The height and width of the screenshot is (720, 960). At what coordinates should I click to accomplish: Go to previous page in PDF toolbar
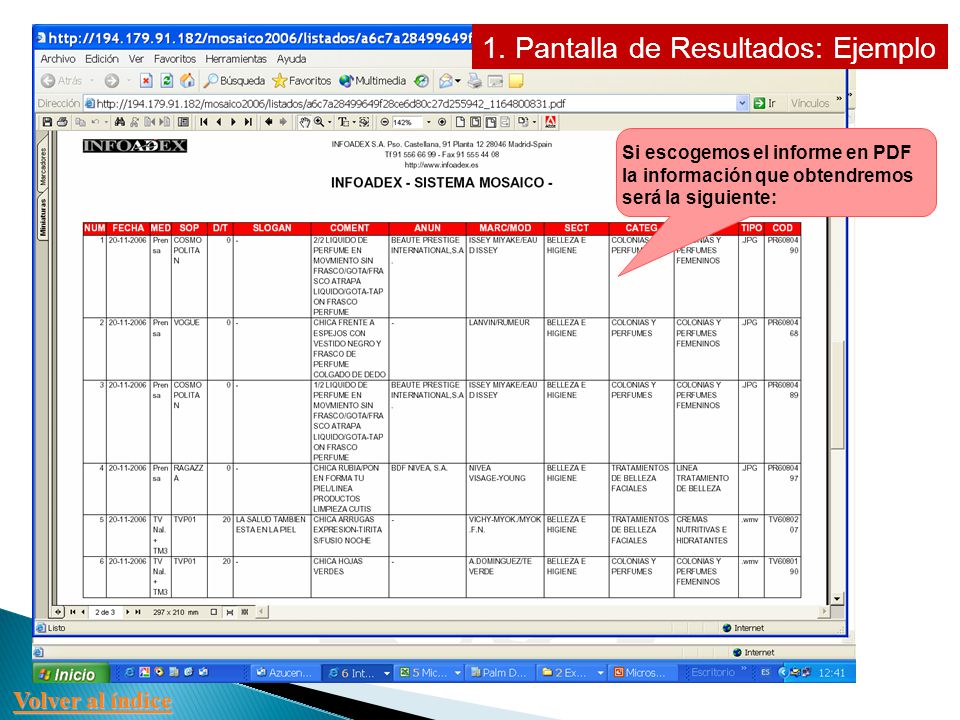pyautogui.click(x=219, y=122)
